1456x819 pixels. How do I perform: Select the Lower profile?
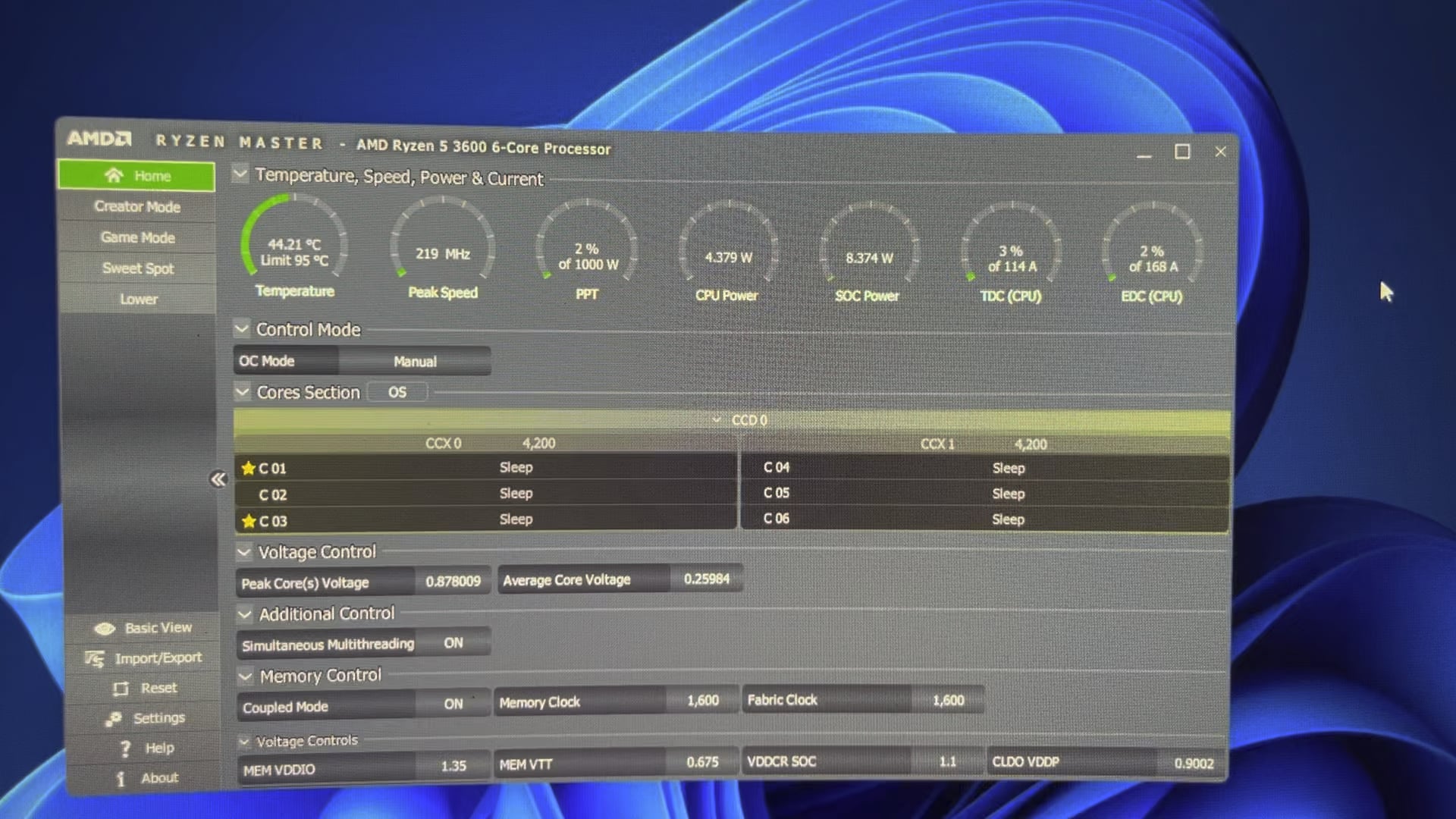tap(139, 299)
